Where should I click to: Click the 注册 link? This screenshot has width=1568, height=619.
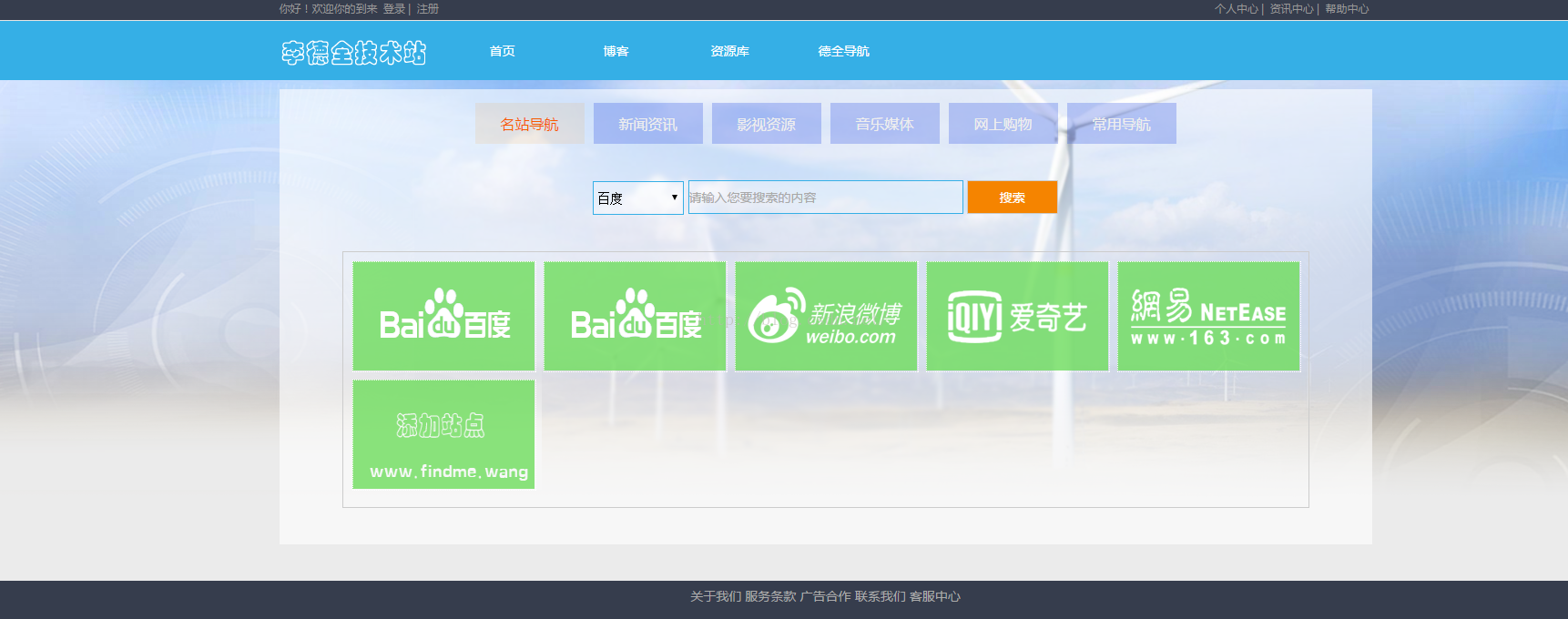point(428,9)
